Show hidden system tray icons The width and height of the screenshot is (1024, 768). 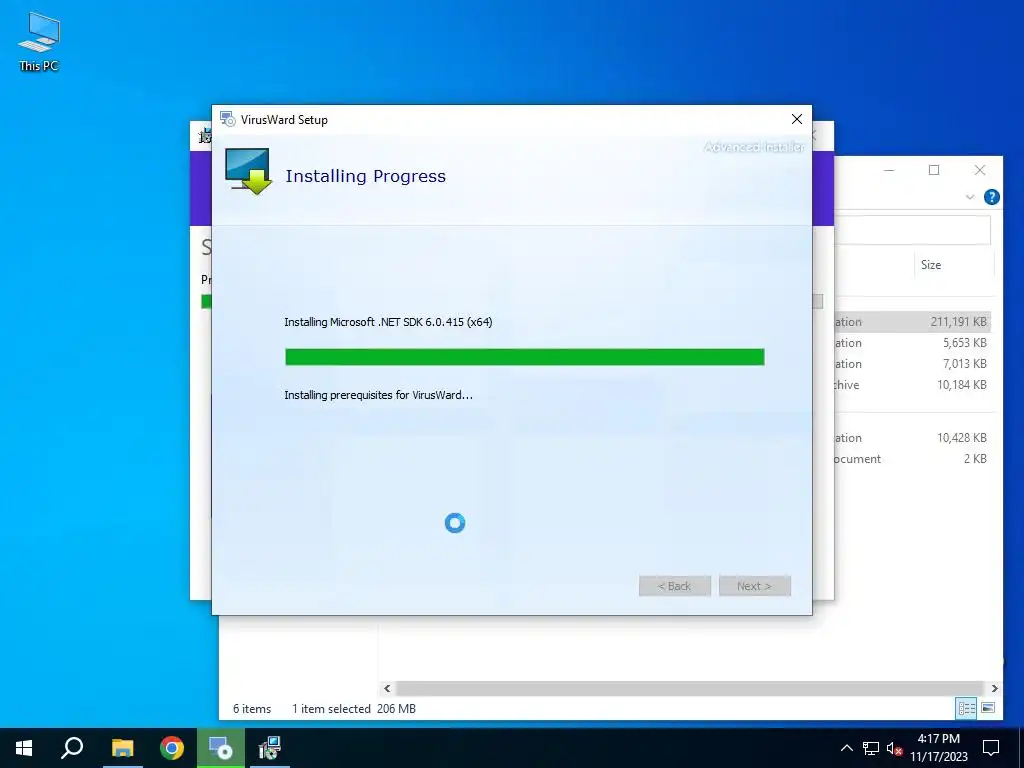846,748
